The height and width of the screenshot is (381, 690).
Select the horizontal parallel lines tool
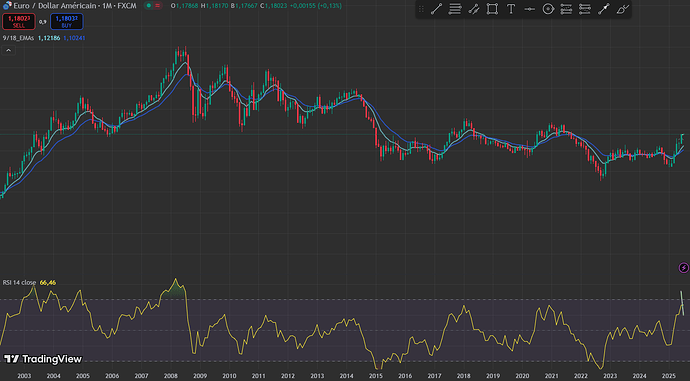pyautogui.click(x=455, y=9)
